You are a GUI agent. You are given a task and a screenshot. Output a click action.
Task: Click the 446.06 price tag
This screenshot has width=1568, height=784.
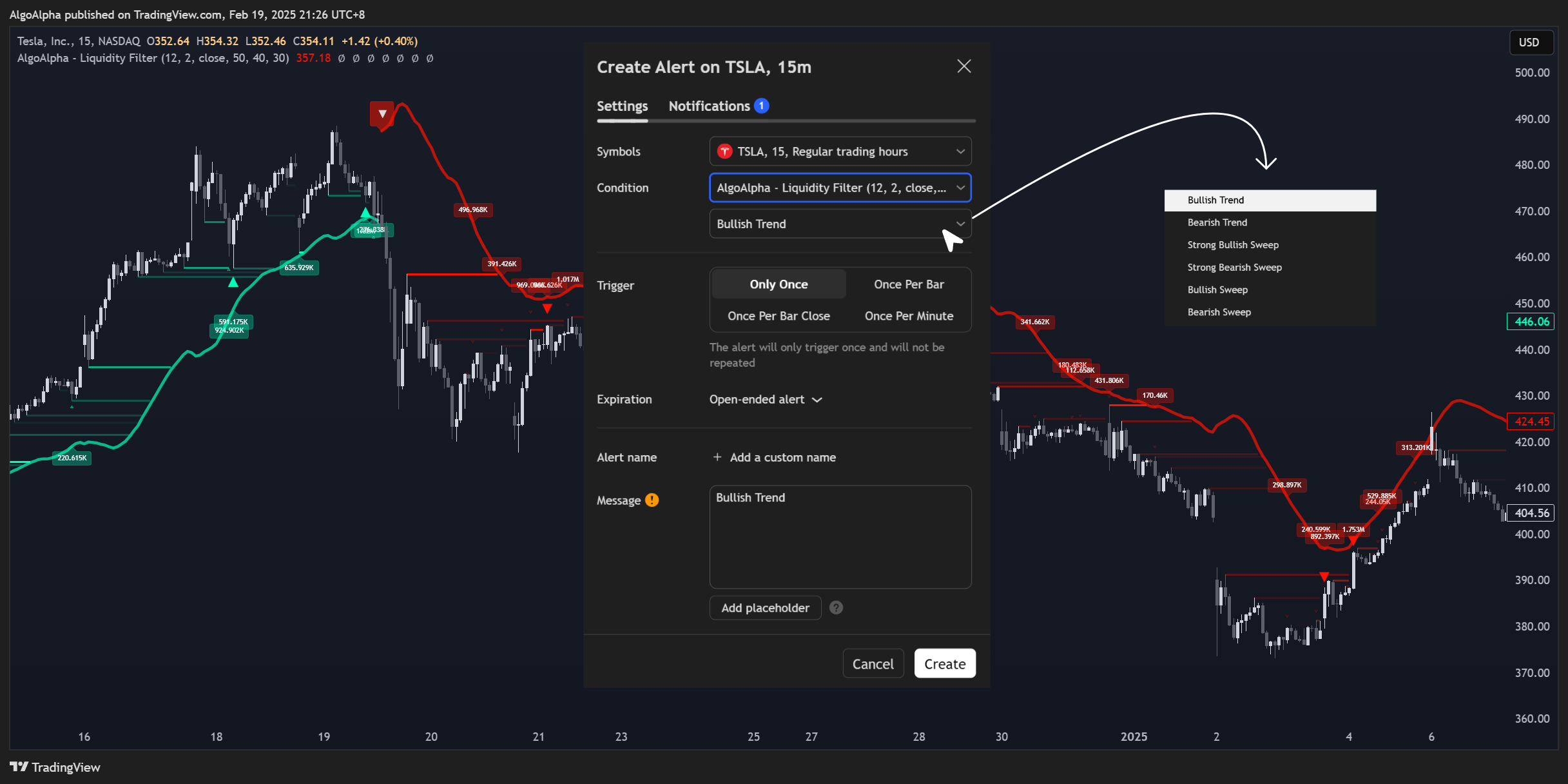click(1531, 322)
